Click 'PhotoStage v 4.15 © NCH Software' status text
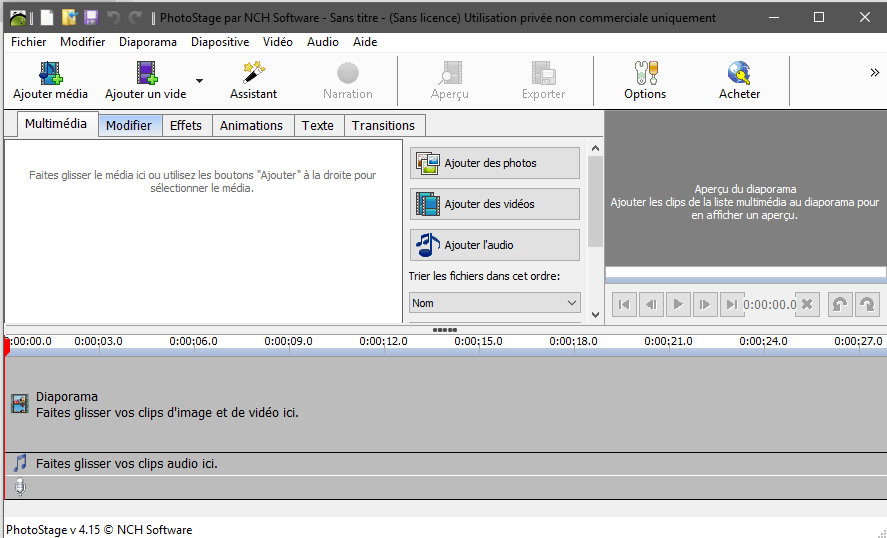887x538 pixels. point(99,530)
